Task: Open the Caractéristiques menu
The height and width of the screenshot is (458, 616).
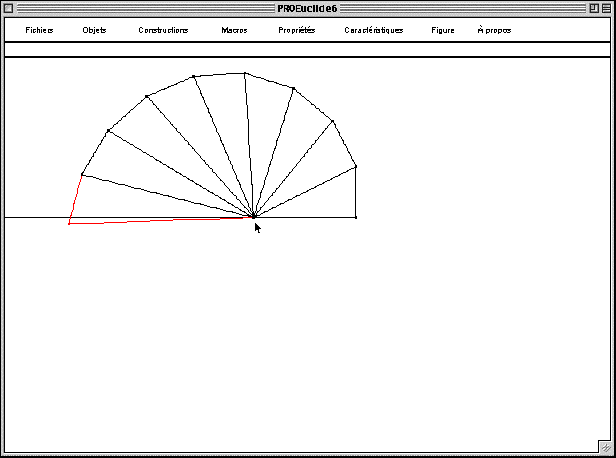Action: coord(374,30)
